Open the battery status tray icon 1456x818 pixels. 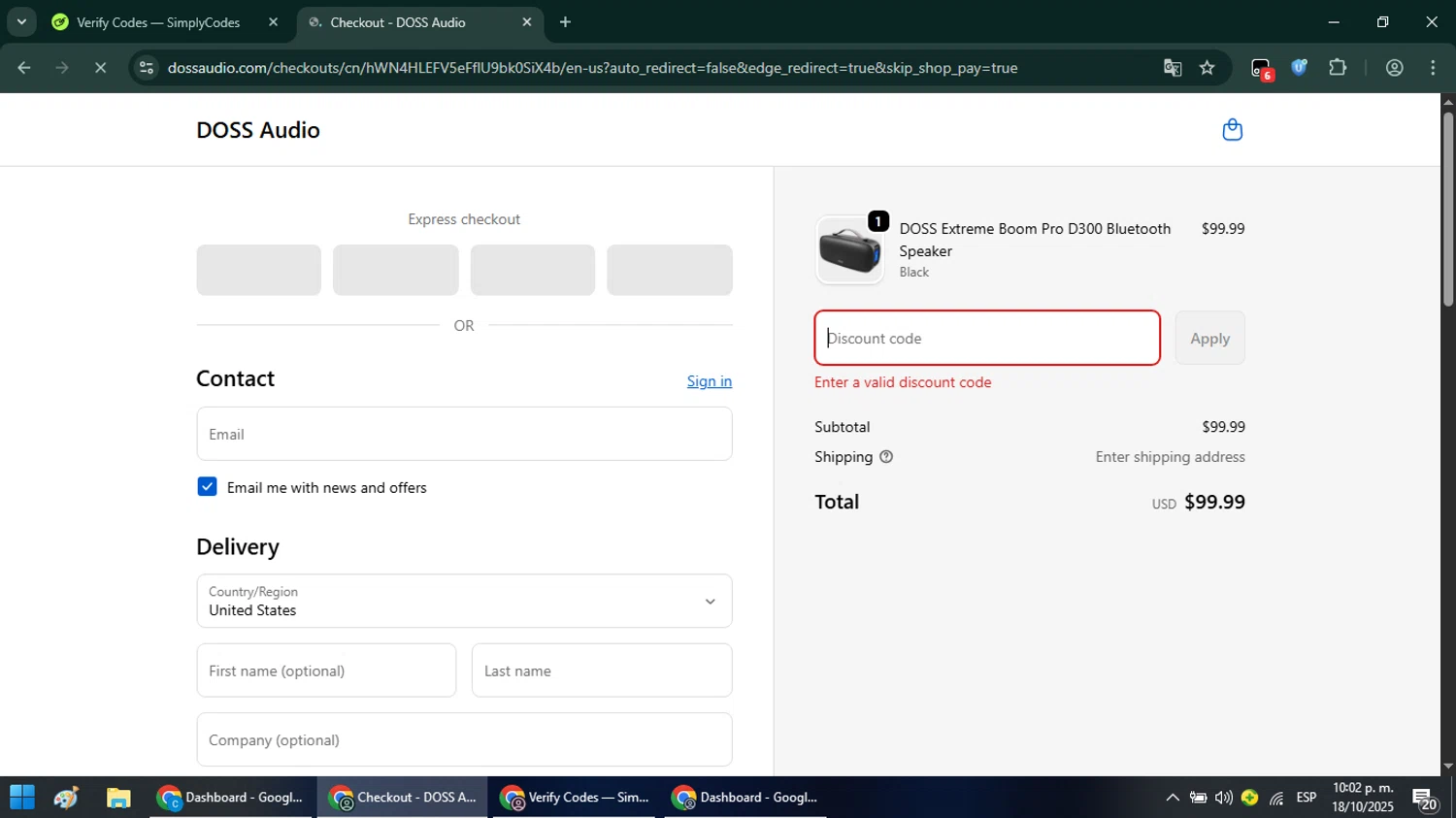pyautogui.click(x=1199, y=798)
